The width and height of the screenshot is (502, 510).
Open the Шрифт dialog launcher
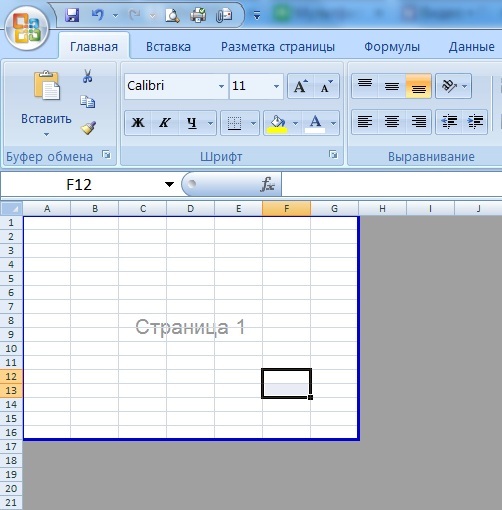pos(333,155)
